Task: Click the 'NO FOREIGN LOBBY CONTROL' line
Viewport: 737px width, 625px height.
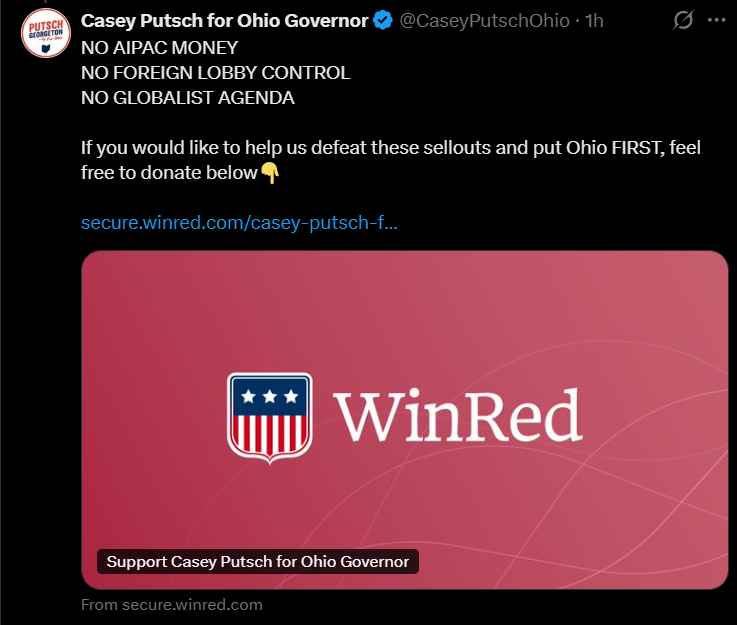Action: coord(215,72)
